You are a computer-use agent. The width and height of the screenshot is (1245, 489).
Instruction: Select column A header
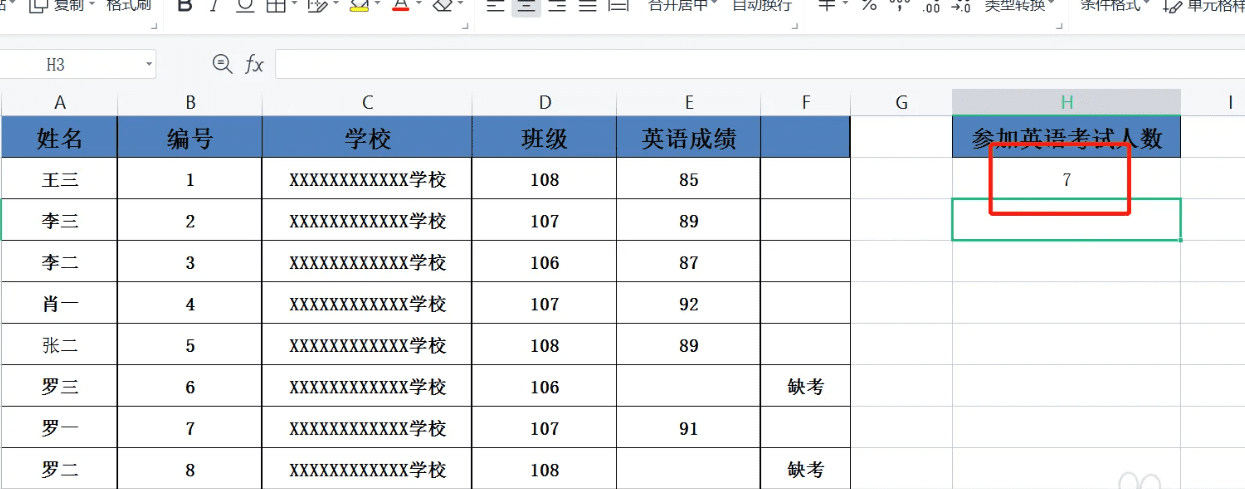pyautogui.click(x=60, y=102)
